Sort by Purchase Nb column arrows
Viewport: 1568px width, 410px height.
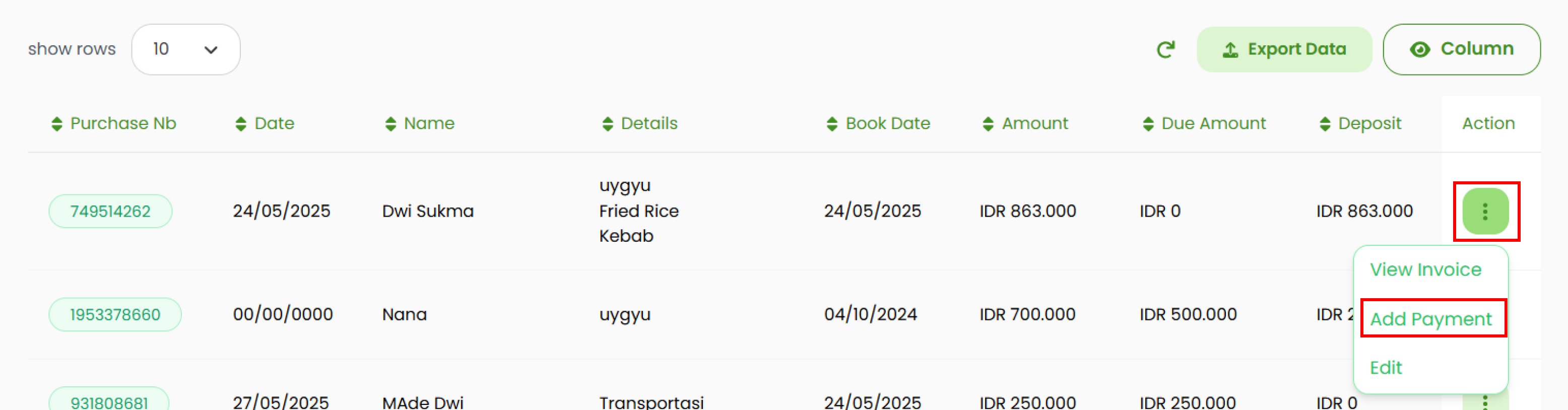click(56, 124)
